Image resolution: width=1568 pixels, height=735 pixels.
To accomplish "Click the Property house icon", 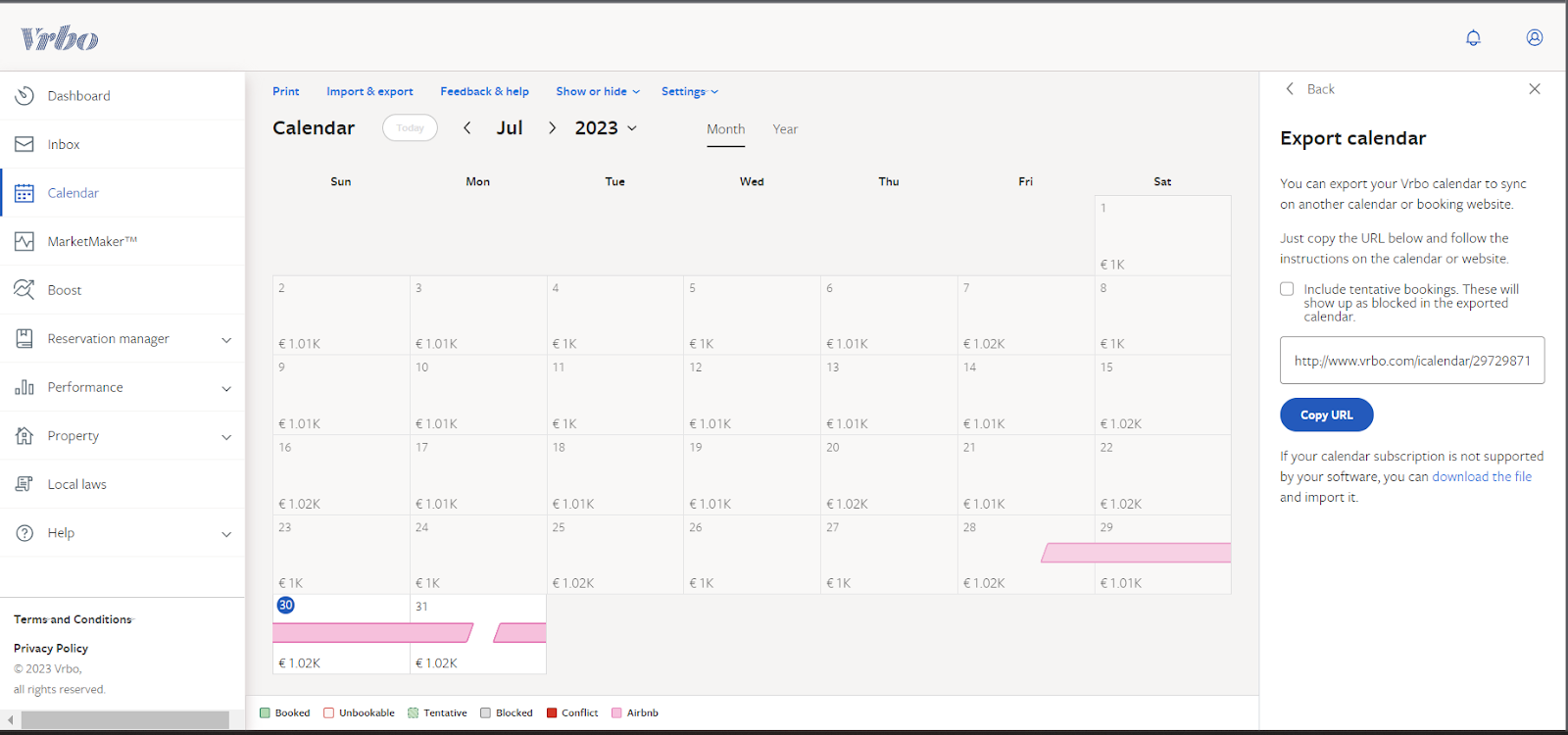I will coord(24,435).
